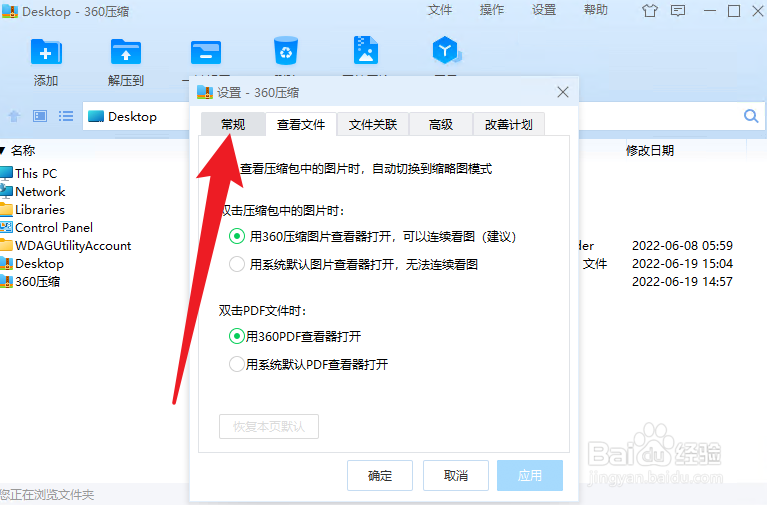The width and height of the screenshot is (767, 505).
Task: Open the 高级 tab
Action: (441, 124)
